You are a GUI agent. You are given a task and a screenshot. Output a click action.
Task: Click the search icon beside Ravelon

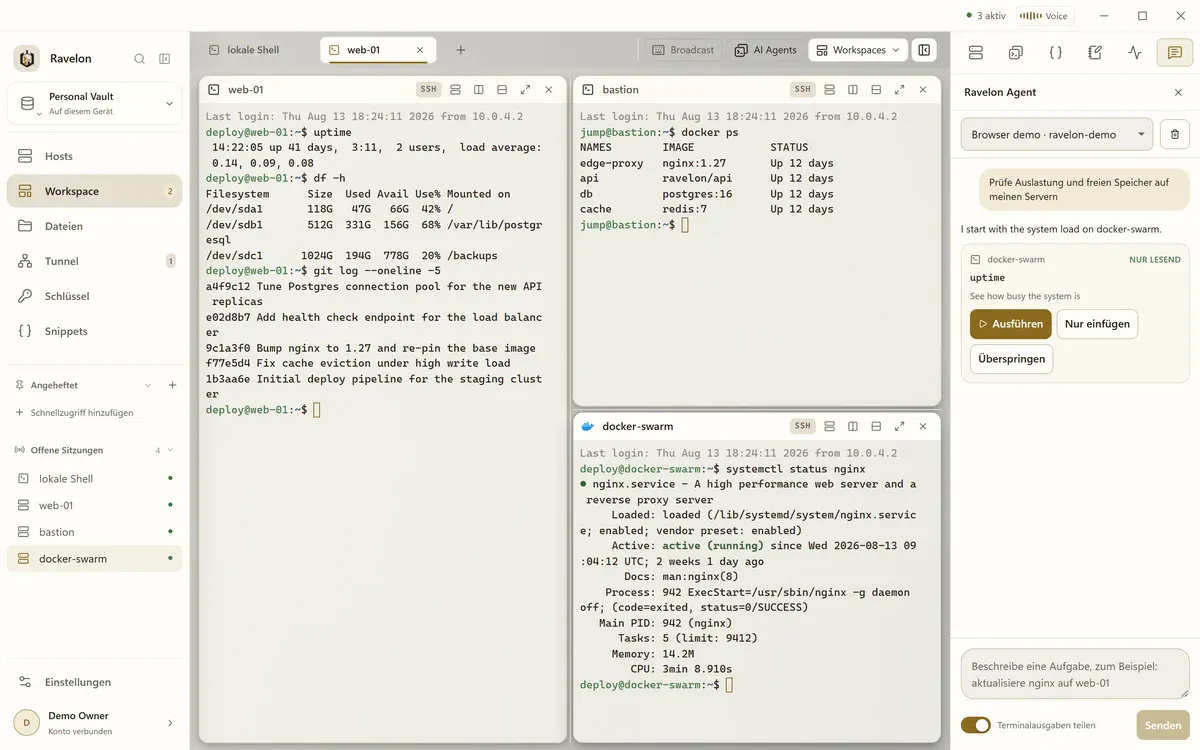(x=140, y=59)
